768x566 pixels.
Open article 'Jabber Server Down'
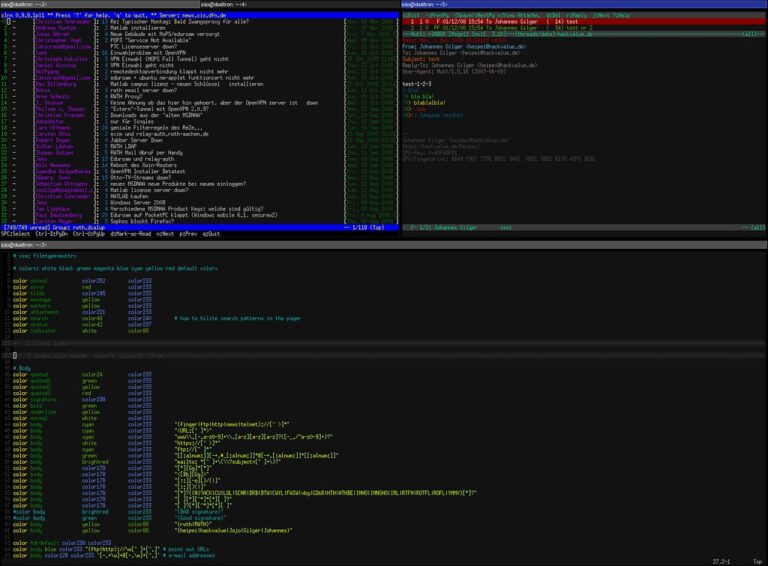(x=136, y=140)
